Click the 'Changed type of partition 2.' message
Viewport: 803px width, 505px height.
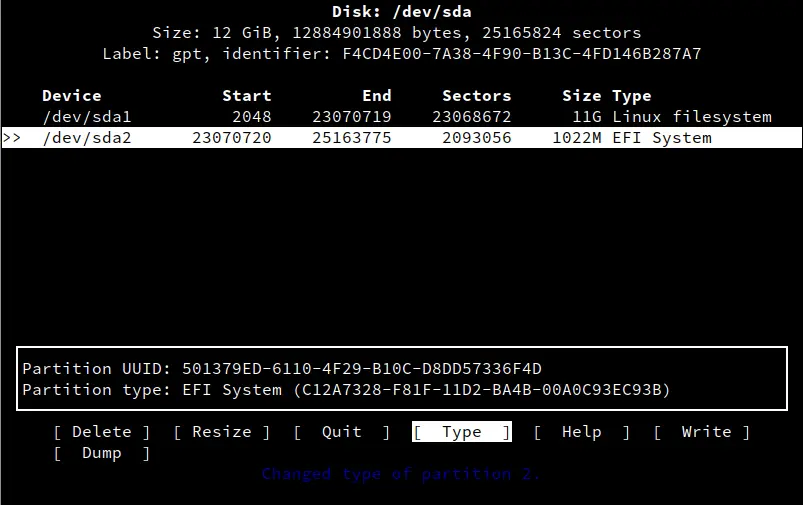[x=400, y=474]
